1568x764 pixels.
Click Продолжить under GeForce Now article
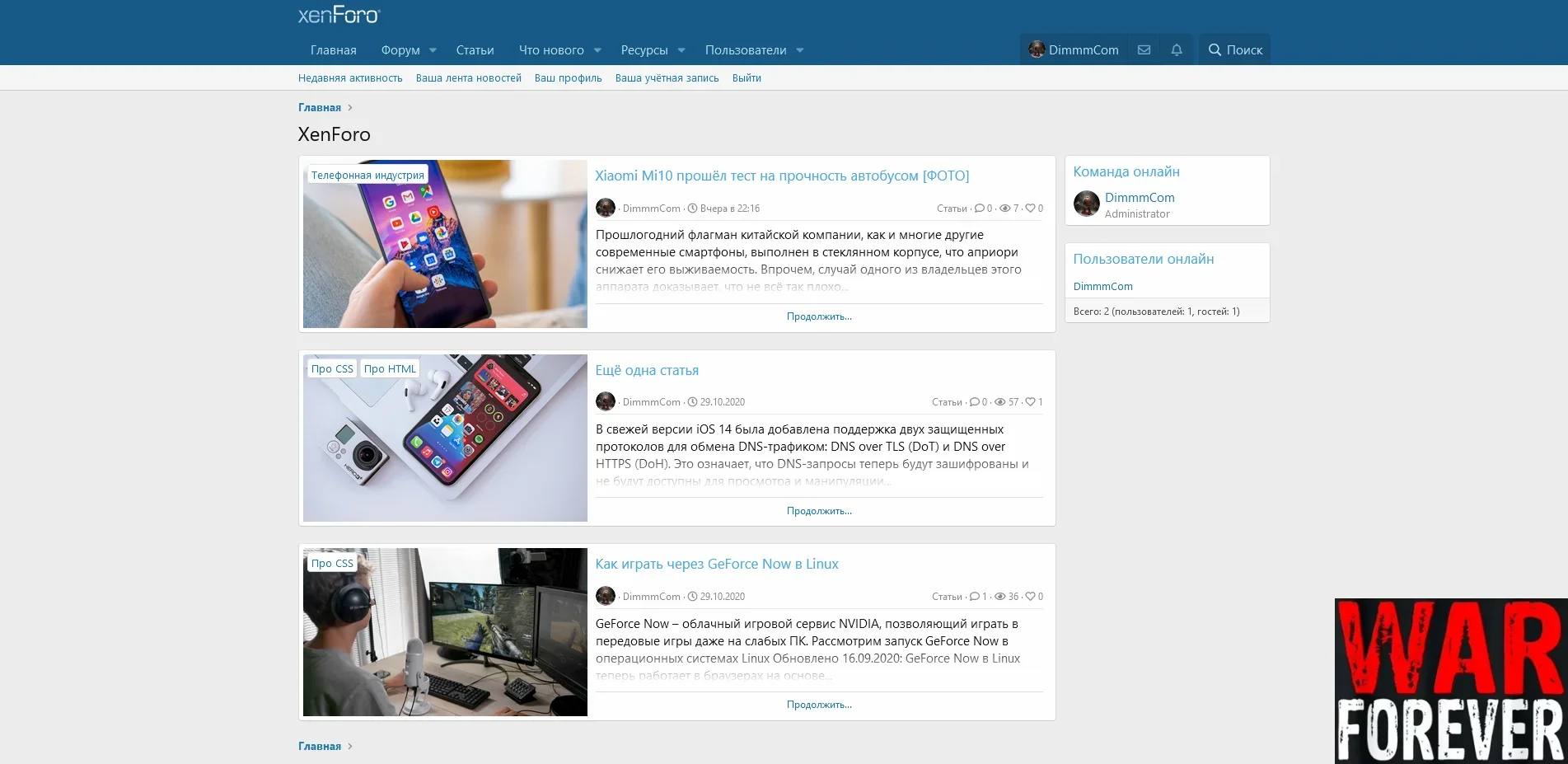(x=819, y=705)
